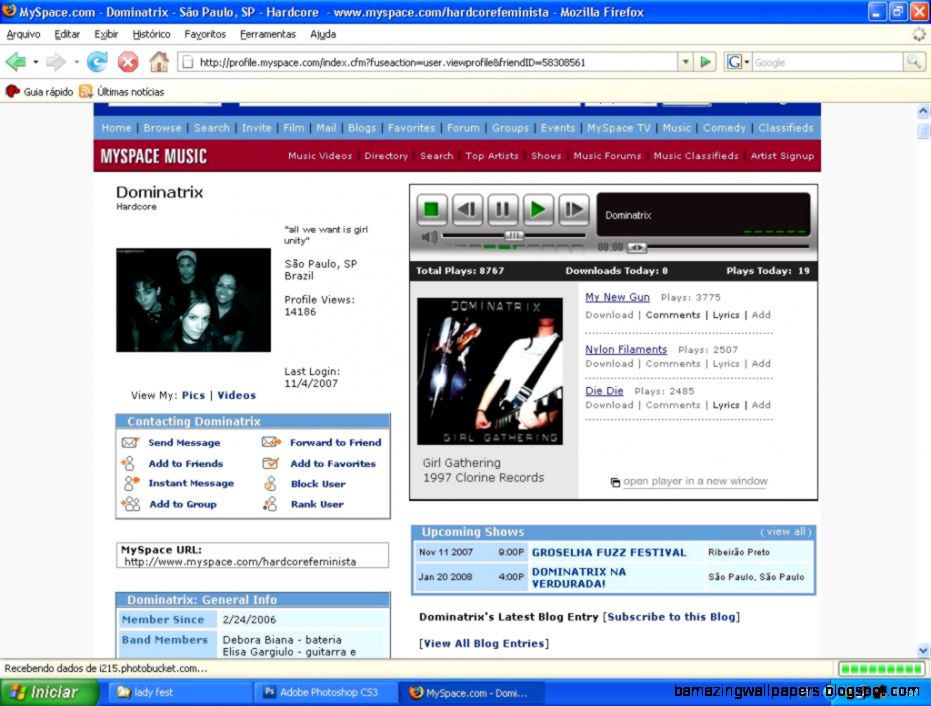Open Artist Signup in MySpace Music bar
Image resolution: width=931 pixels, height=706 pixels.
(782, 156)
